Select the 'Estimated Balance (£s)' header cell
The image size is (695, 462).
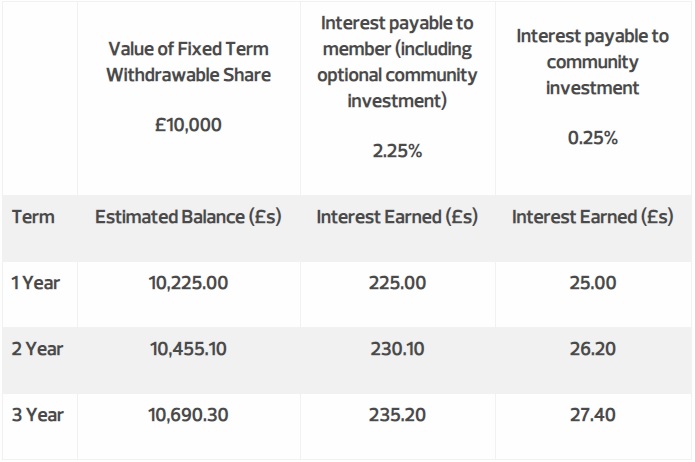click(x=188, y=217)
